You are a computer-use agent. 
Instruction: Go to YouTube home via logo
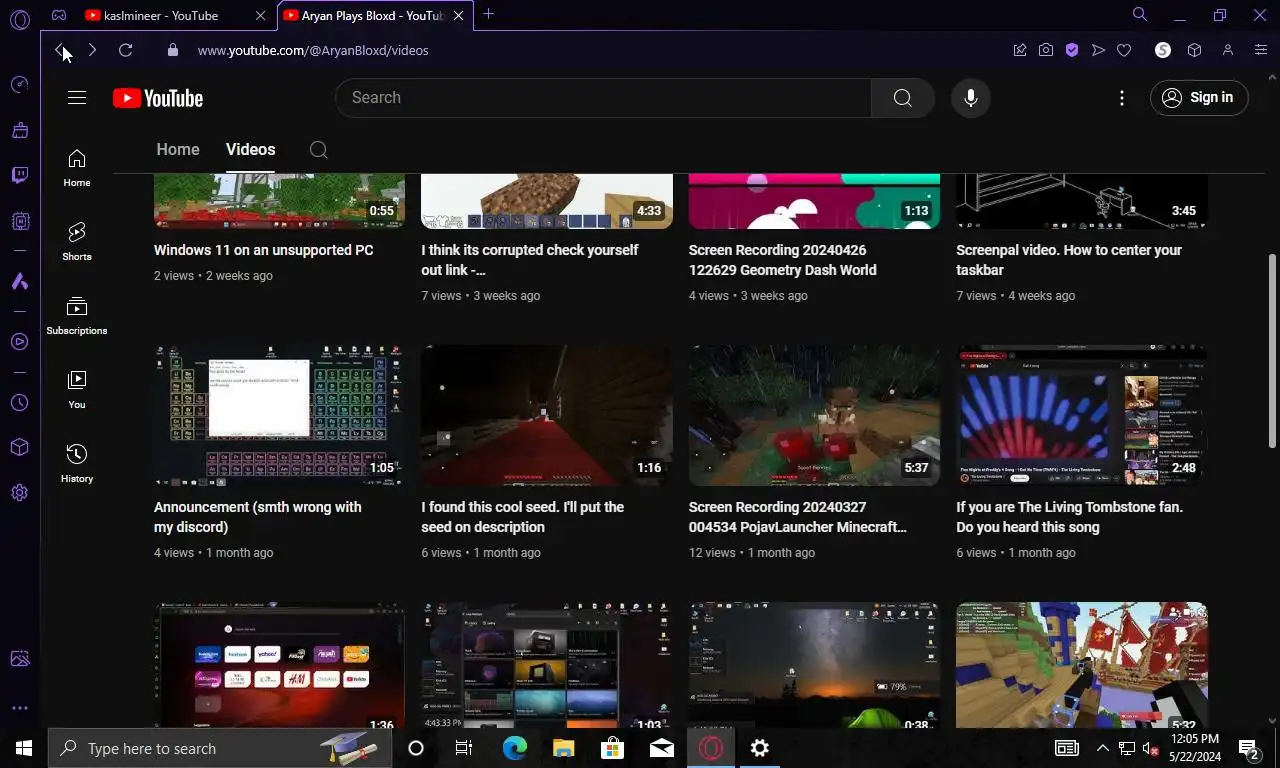(x=157, y=97)
